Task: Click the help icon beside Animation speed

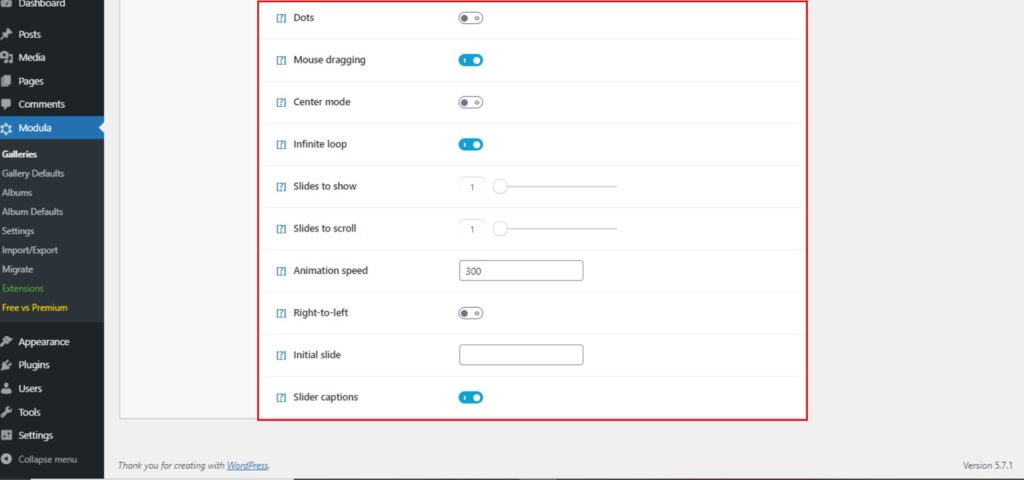Action: (x=281, y=271)
